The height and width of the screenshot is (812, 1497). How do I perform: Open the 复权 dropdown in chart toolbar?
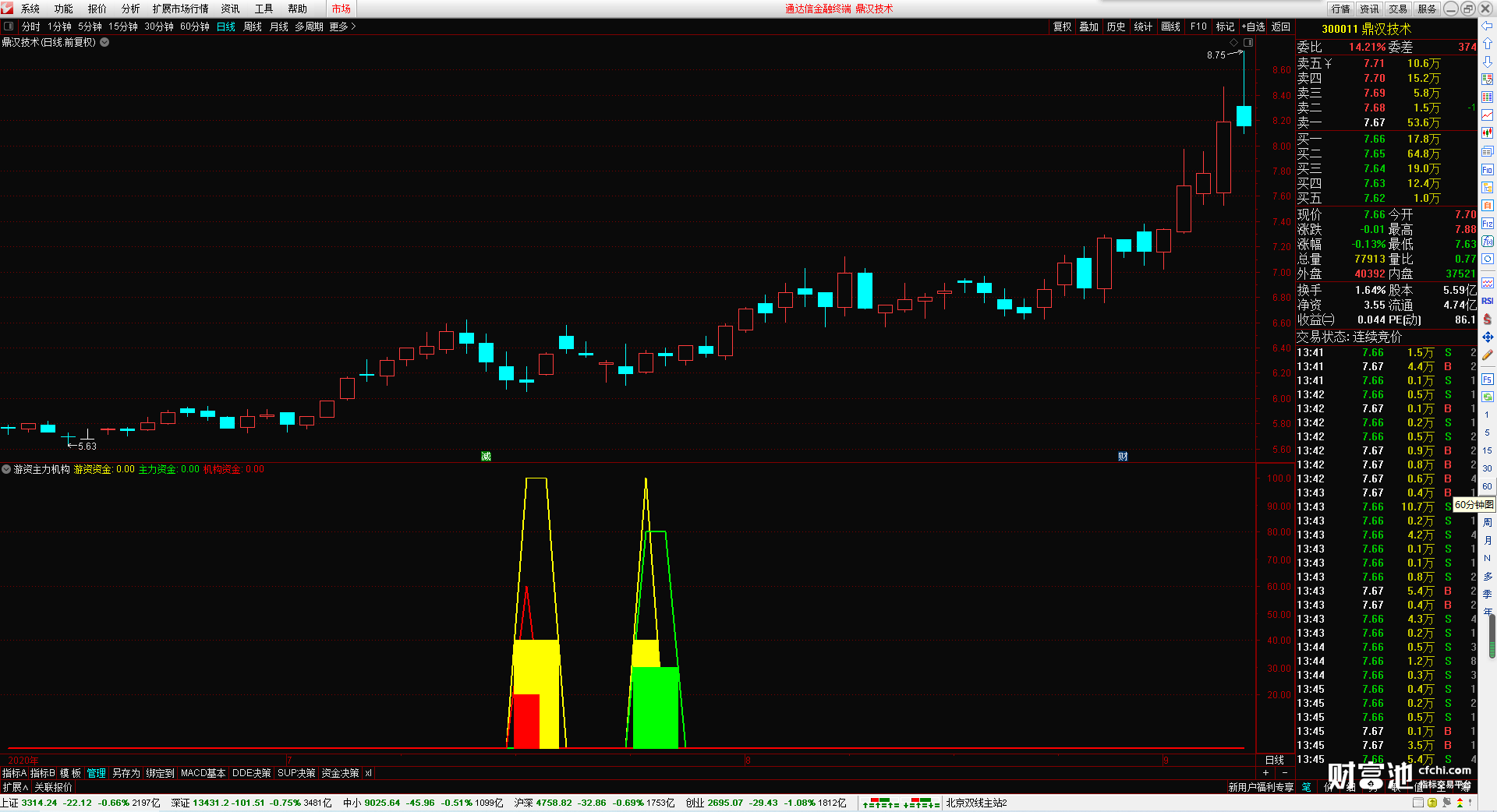1062,26
